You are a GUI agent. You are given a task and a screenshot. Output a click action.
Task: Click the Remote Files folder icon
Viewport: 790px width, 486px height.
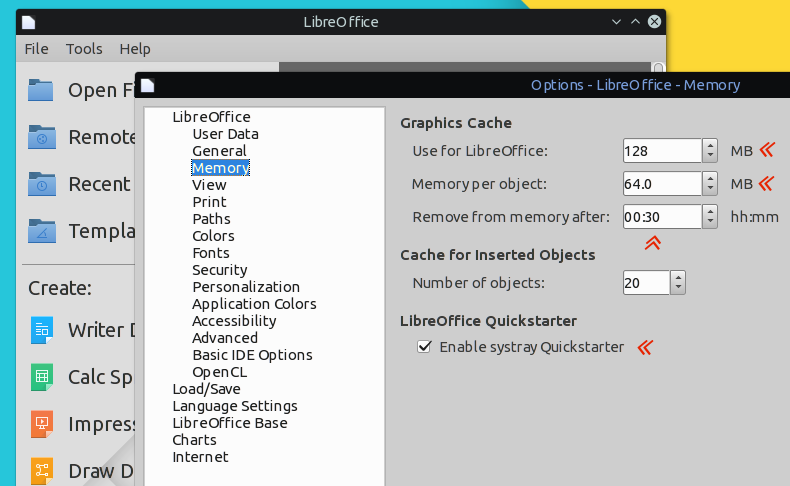[41, 137]
